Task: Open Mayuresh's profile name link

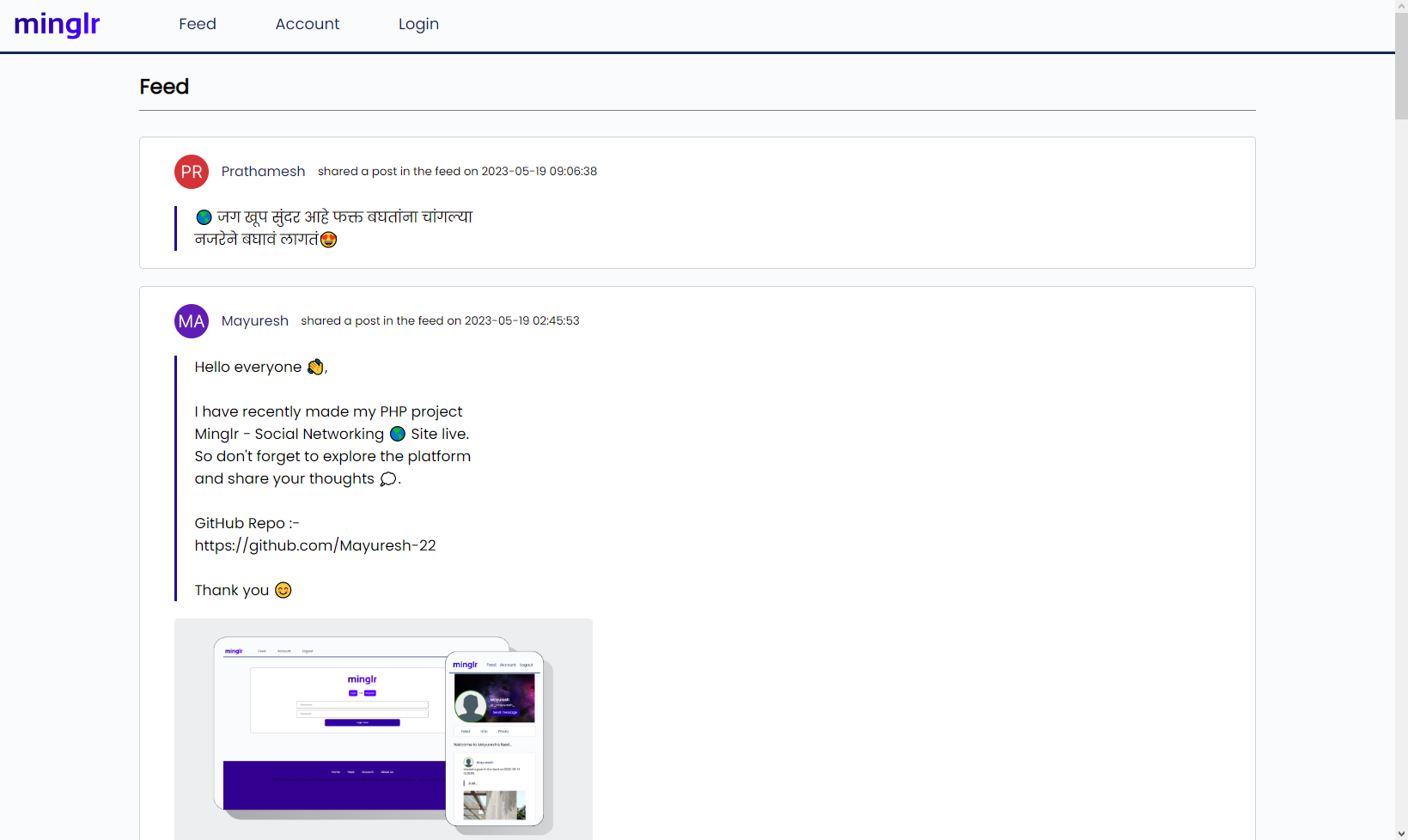Action: (x=254, y=320)
